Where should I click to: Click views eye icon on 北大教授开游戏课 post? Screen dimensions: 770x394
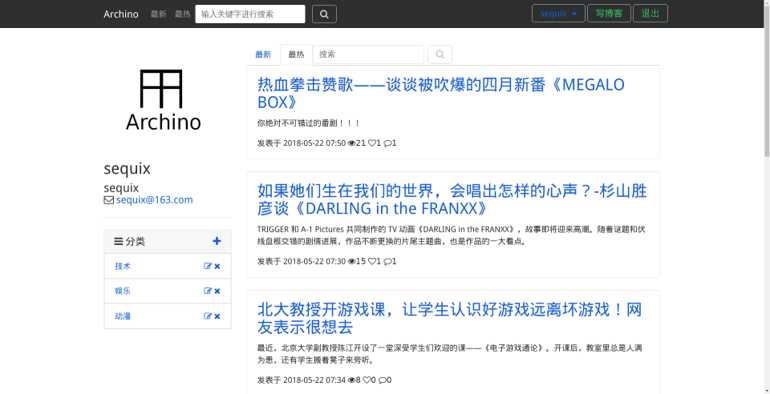352,380
